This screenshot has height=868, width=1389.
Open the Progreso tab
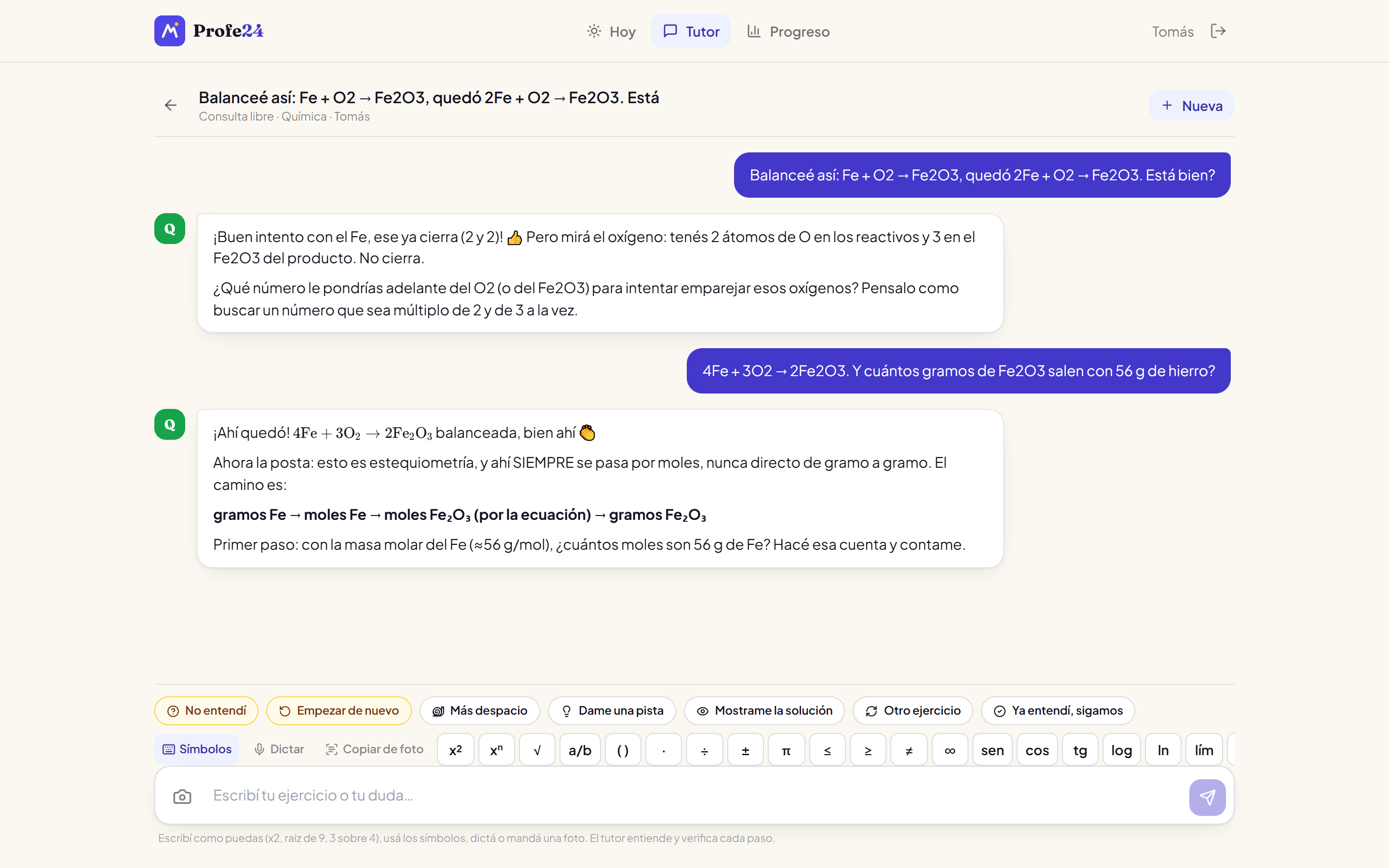(789, 31)
